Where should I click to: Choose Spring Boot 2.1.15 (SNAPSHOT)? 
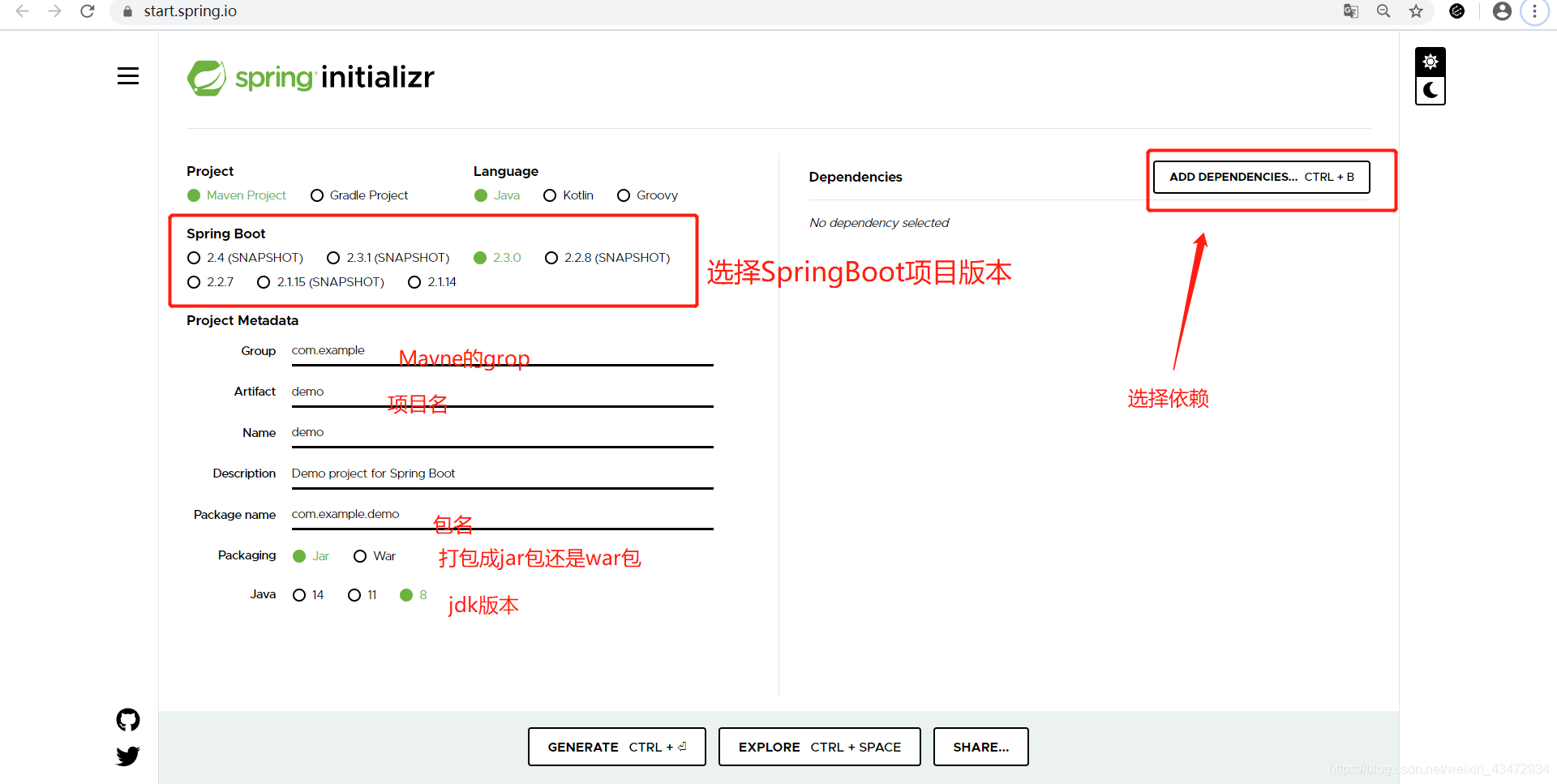pyautogui.click(x=320, y=282)
